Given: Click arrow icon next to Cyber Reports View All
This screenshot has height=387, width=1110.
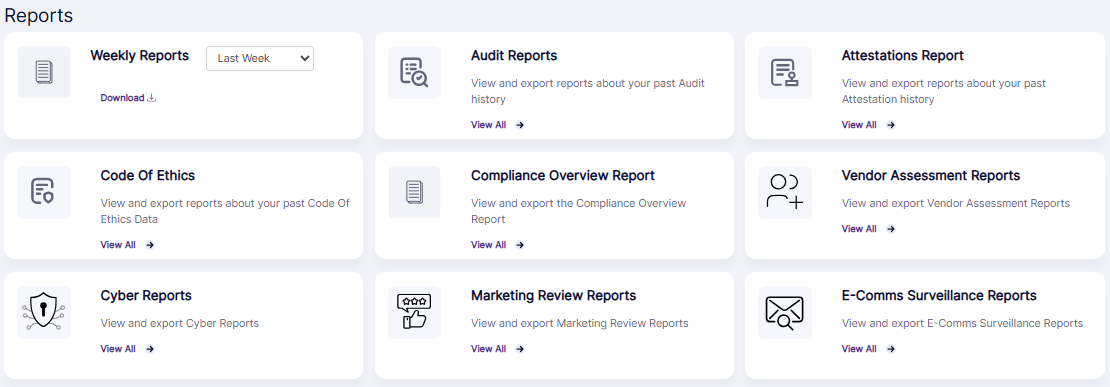Looking at the screenshot, I should click(x=149, y=349).
